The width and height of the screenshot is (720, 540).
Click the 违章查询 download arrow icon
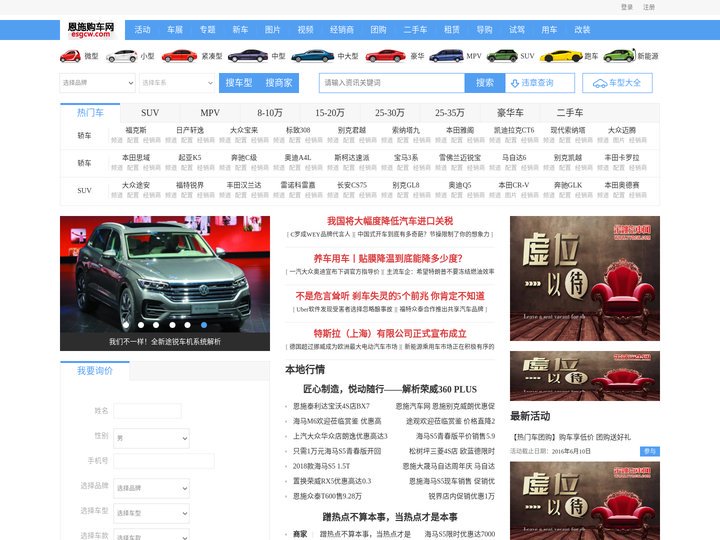tap(515, 83)
